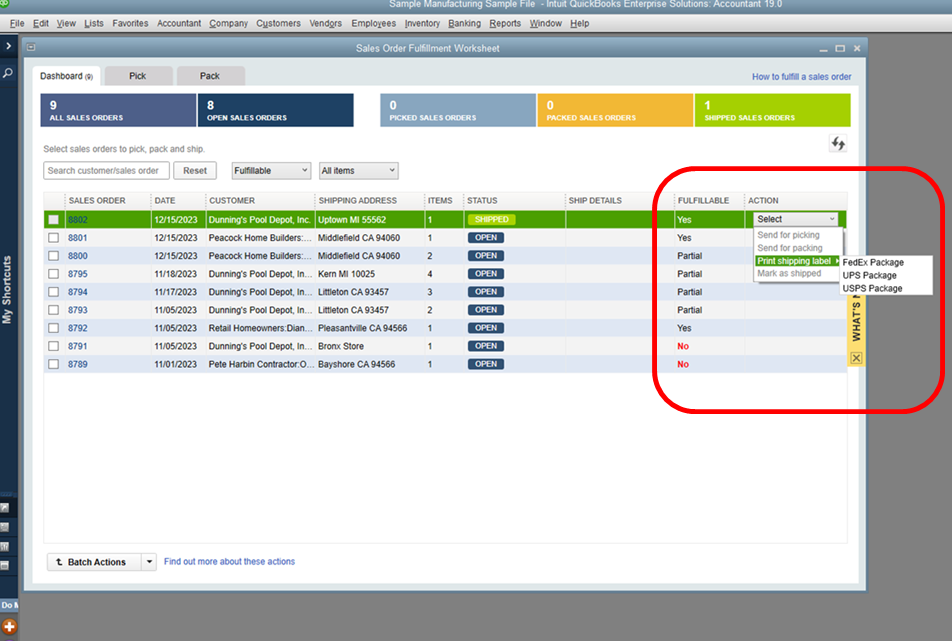Expand the My Shortcuts sidebar arrow

8,46
